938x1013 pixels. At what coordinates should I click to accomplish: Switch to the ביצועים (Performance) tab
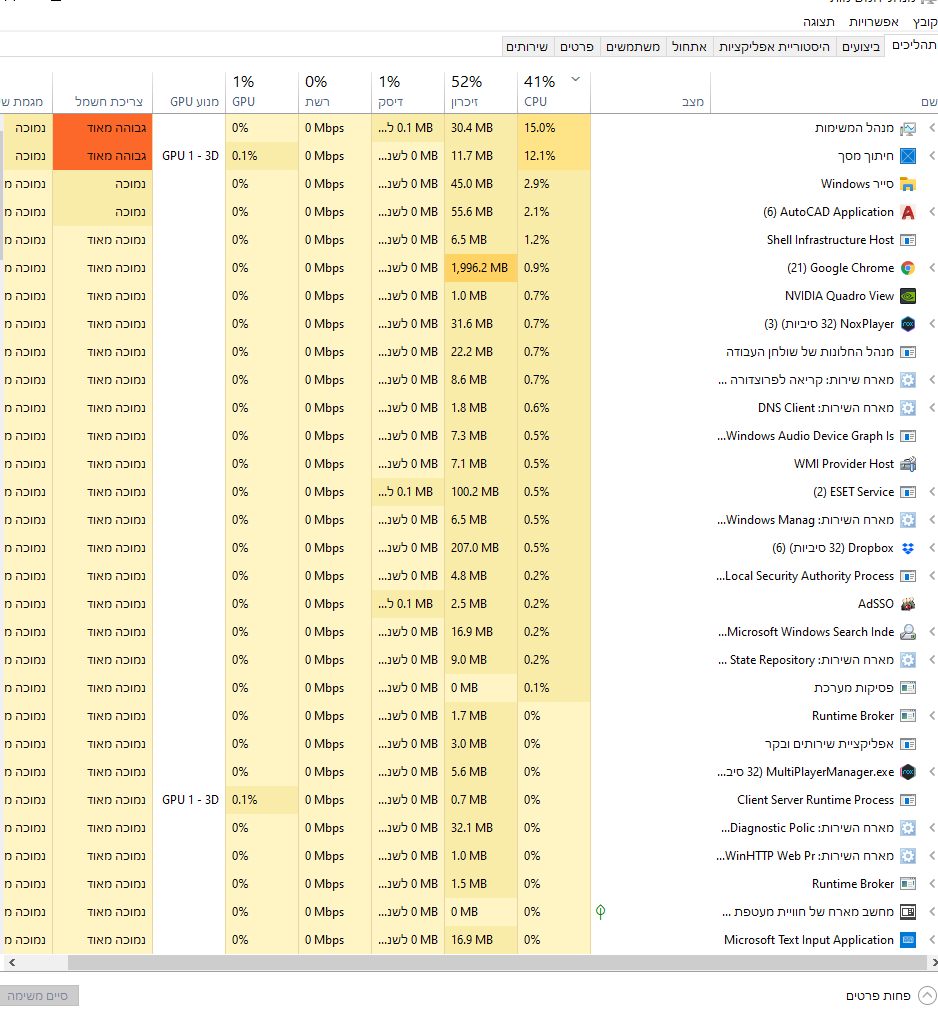pos(861,47)
